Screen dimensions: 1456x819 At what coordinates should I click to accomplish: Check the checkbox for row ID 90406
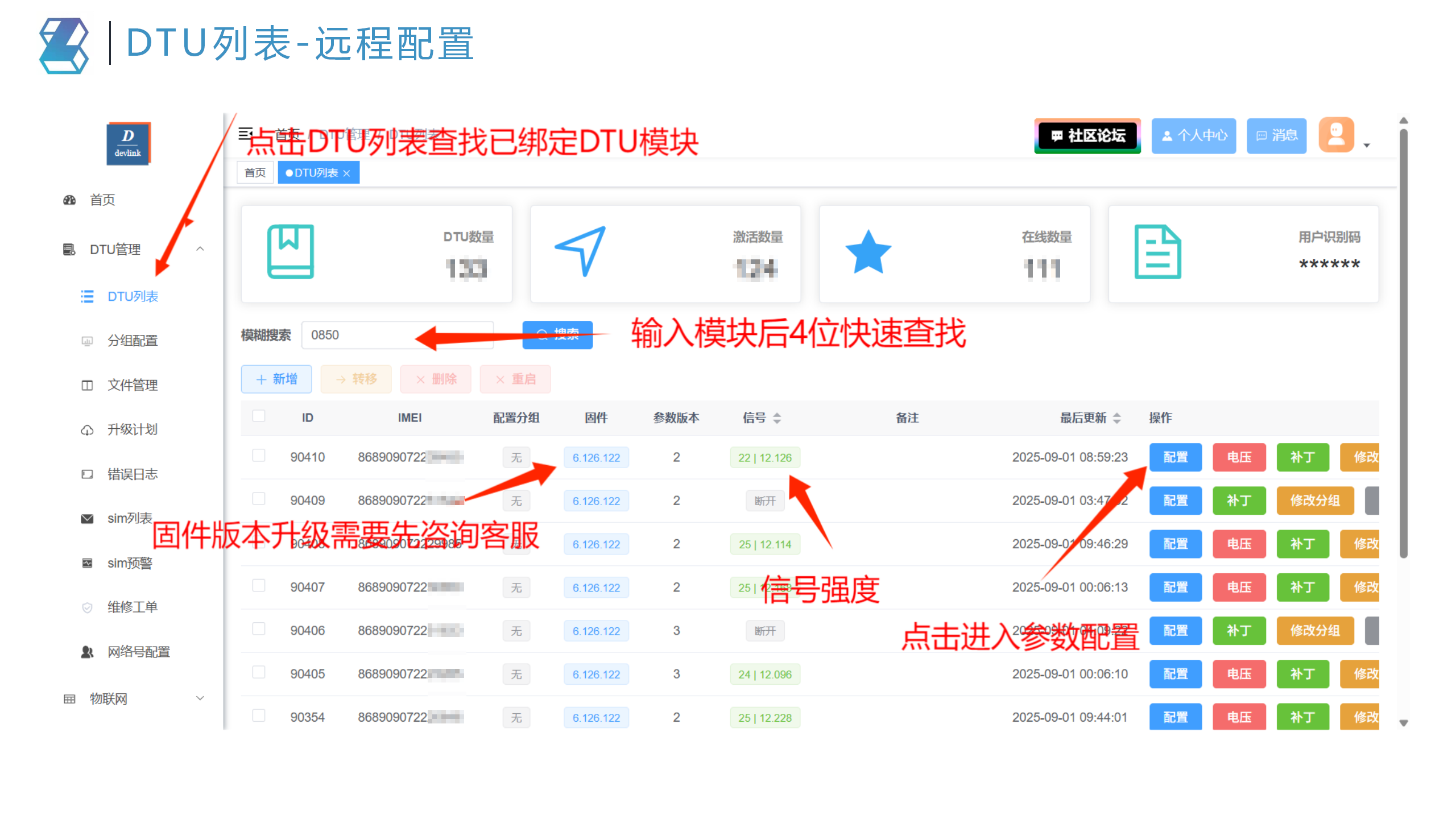coord(259,628)
